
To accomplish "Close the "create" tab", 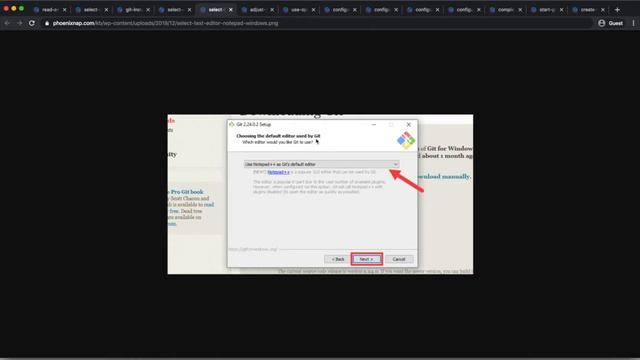I will 603,10.
